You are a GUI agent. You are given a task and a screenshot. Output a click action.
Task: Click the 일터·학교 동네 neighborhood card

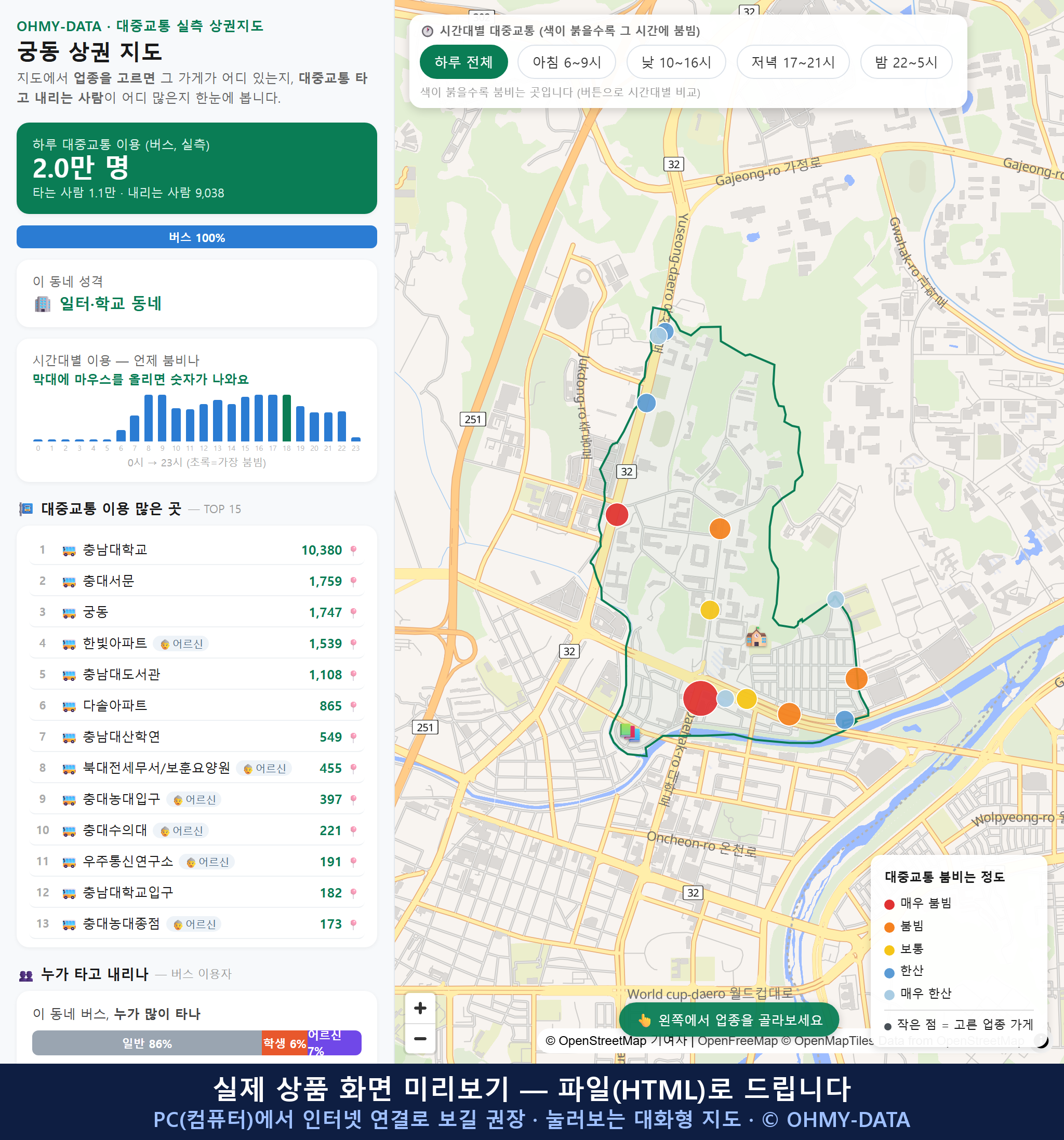coord(197,293)
